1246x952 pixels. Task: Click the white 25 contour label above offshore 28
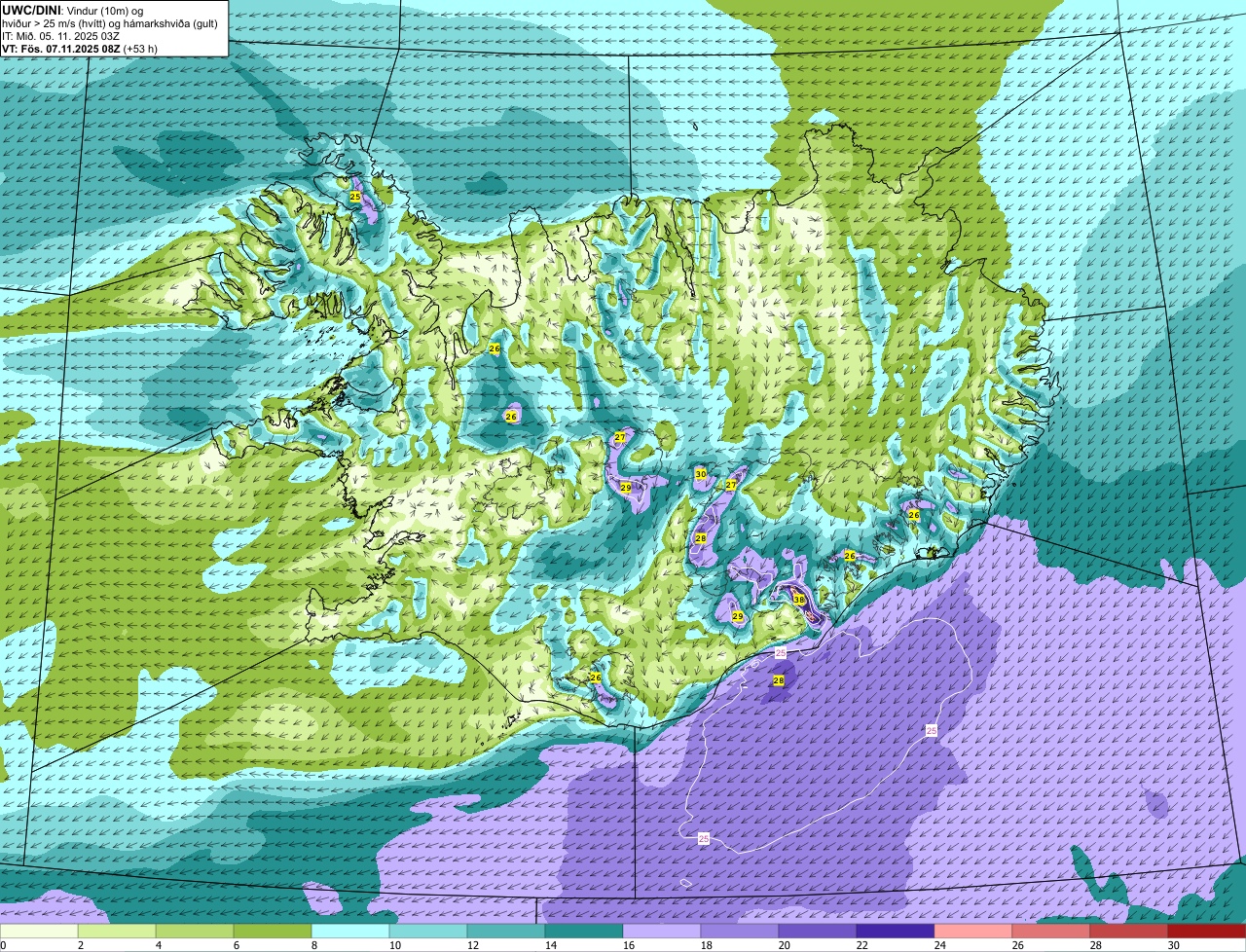pos(780,653)
